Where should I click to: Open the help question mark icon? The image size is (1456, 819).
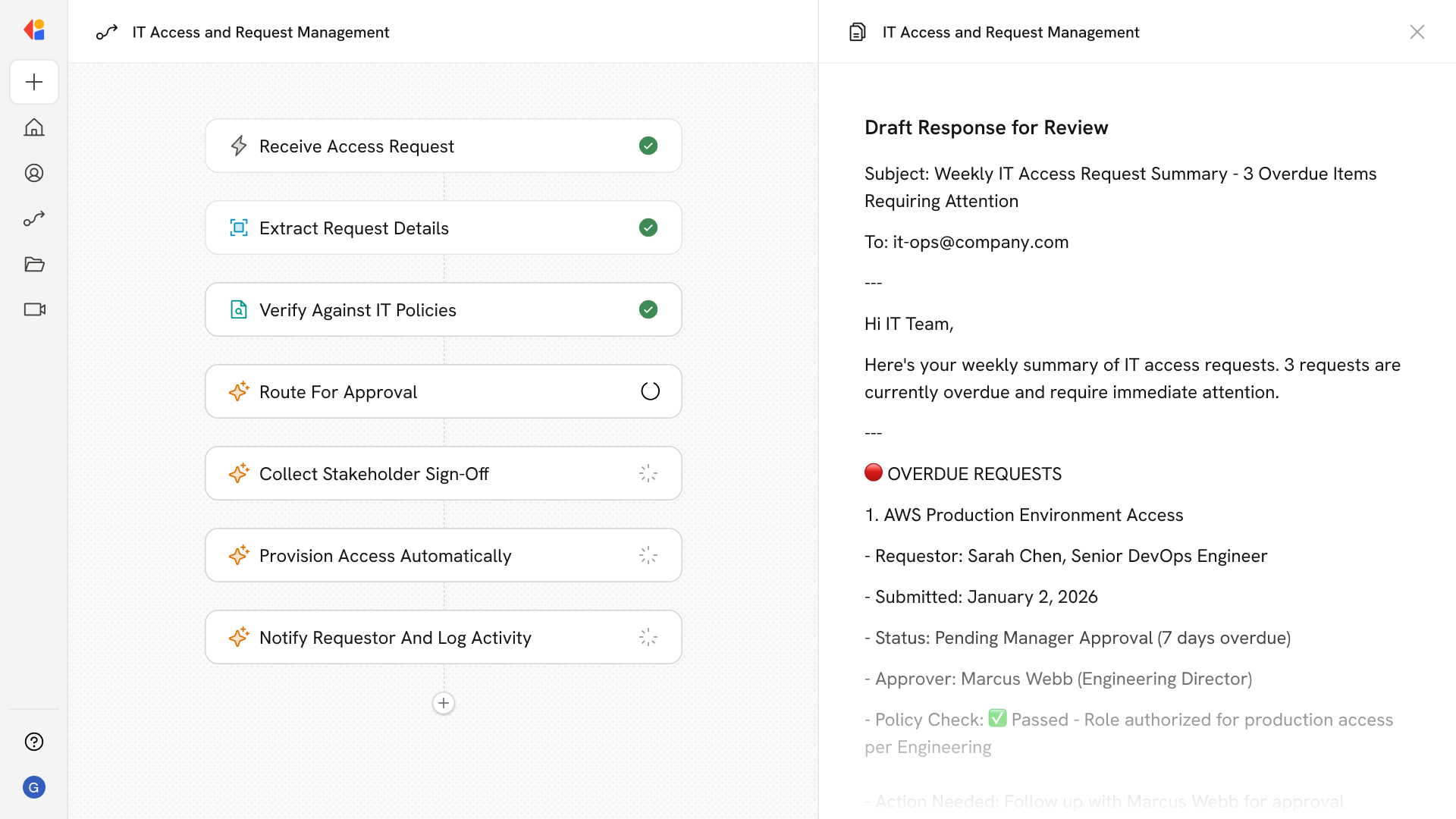tap(34, 742)
